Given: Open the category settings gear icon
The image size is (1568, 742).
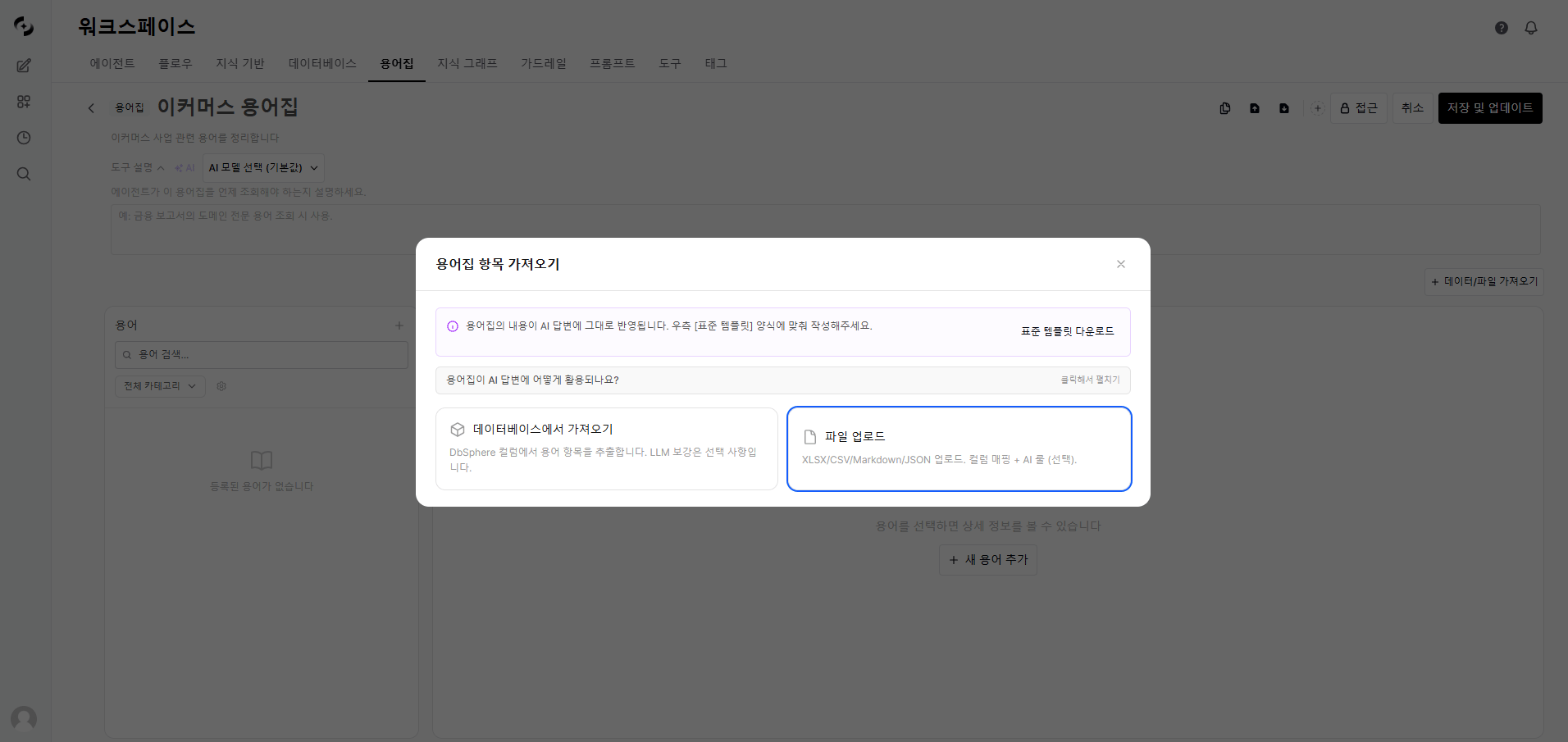Looking at the screenshot, I should tap(221, 386).
